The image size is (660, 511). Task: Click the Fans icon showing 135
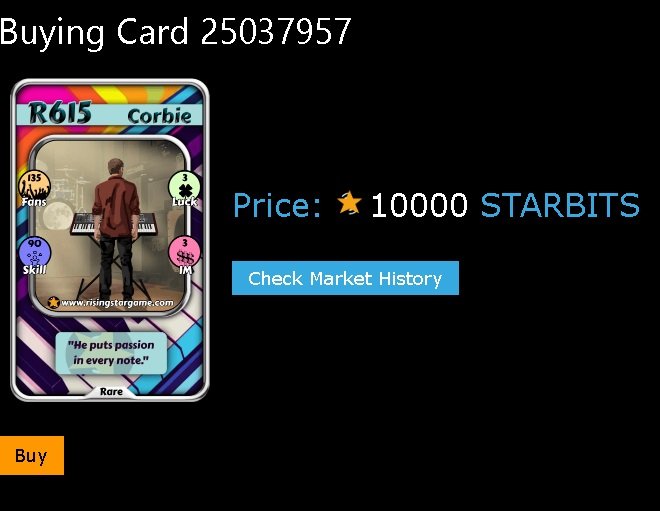(x=34, y=186)
